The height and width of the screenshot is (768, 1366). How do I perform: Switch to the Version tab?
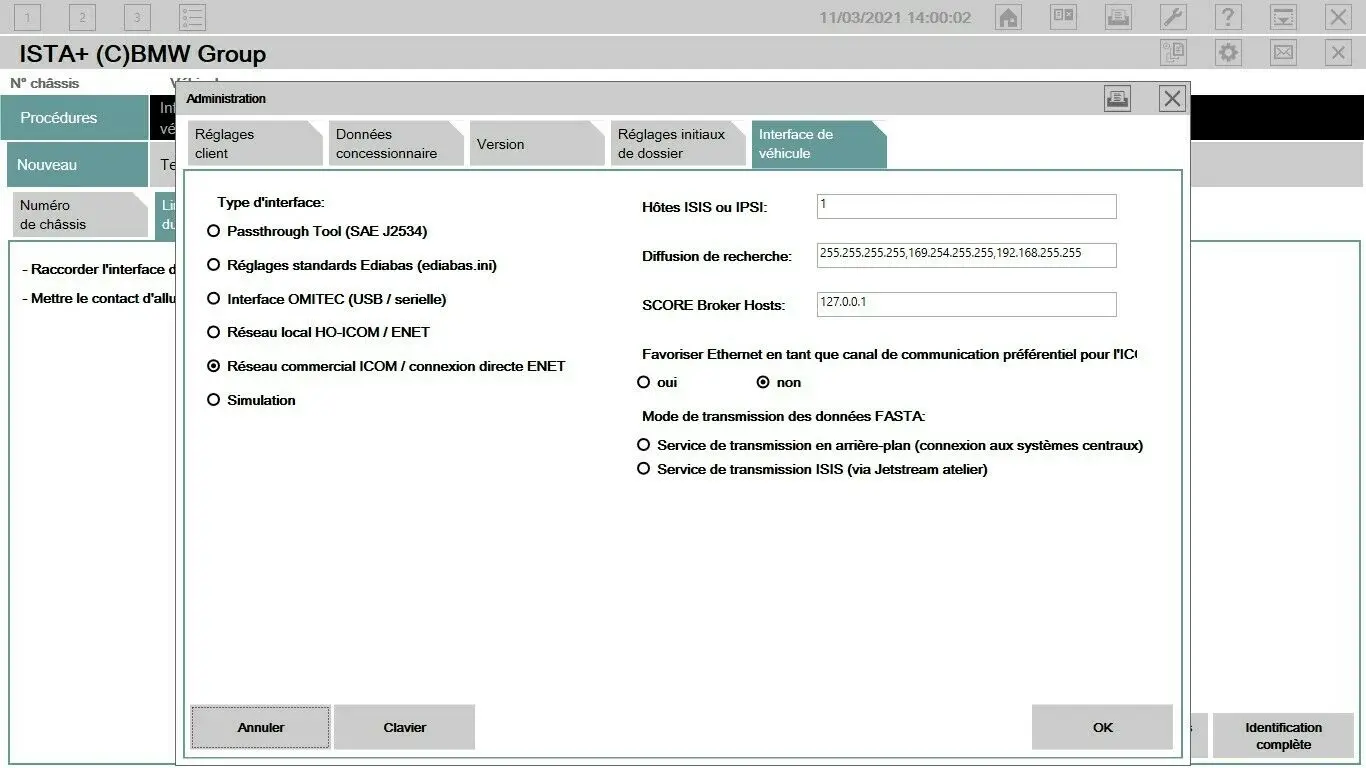coord(539,144)
